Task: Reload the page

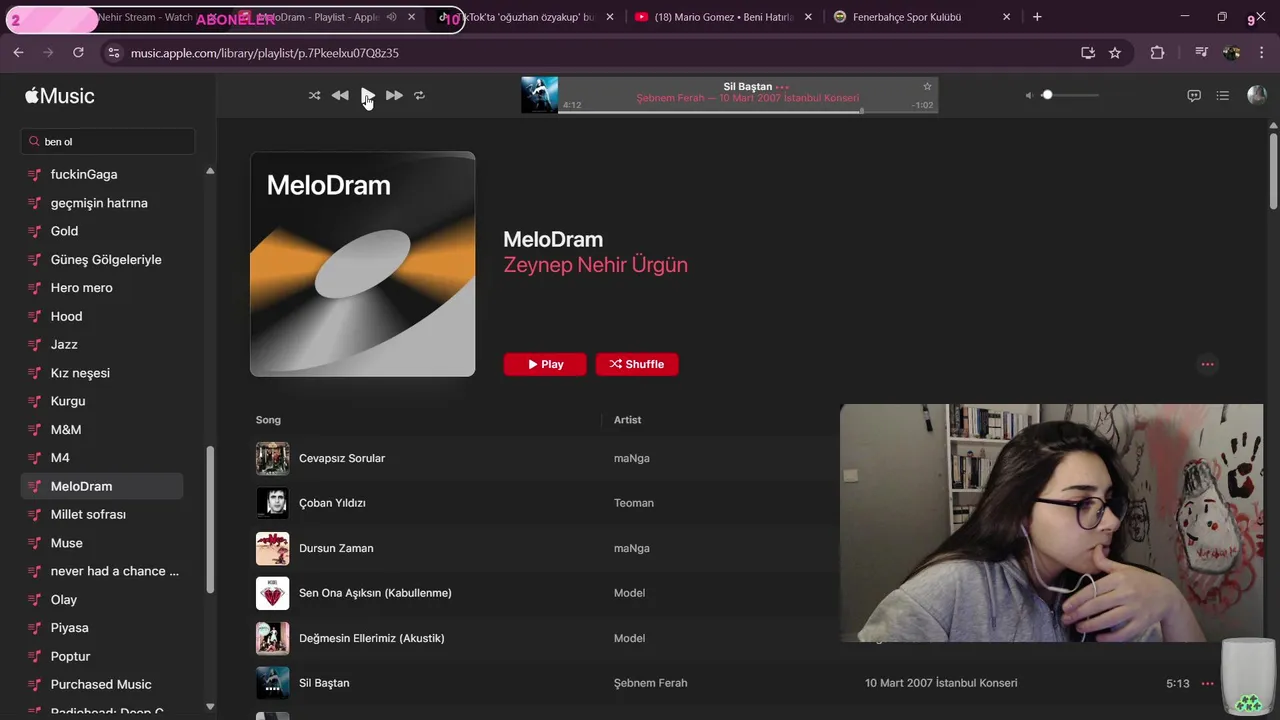Action: [78, 53]
